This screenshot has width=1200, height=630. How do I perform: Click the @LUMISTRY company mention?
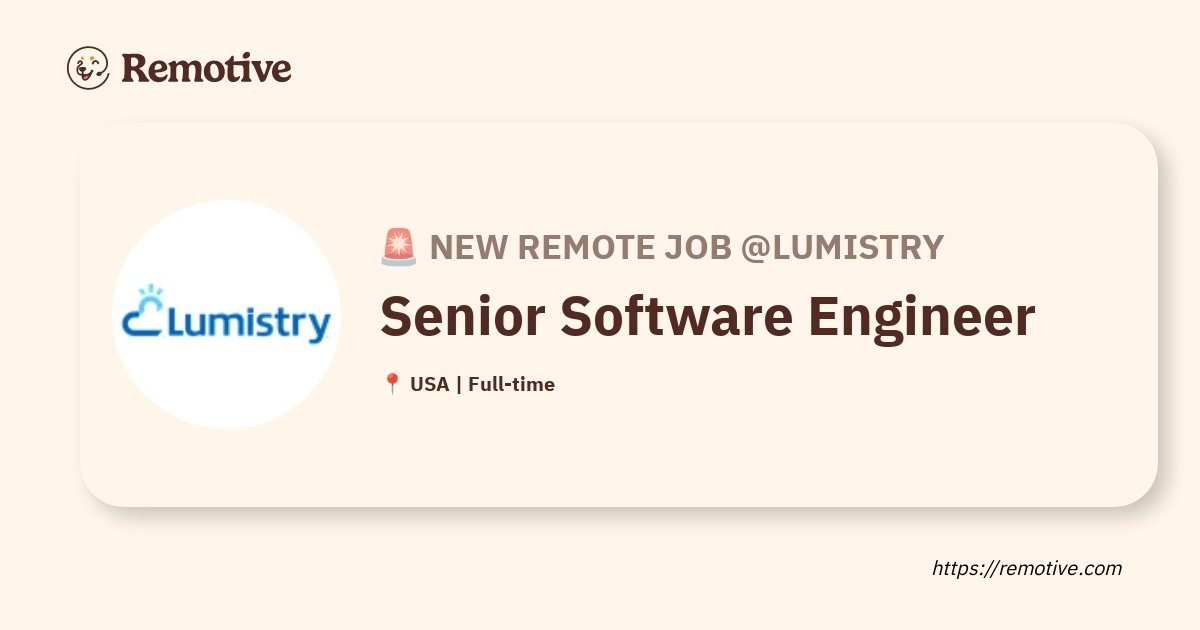tap(842, 247)
